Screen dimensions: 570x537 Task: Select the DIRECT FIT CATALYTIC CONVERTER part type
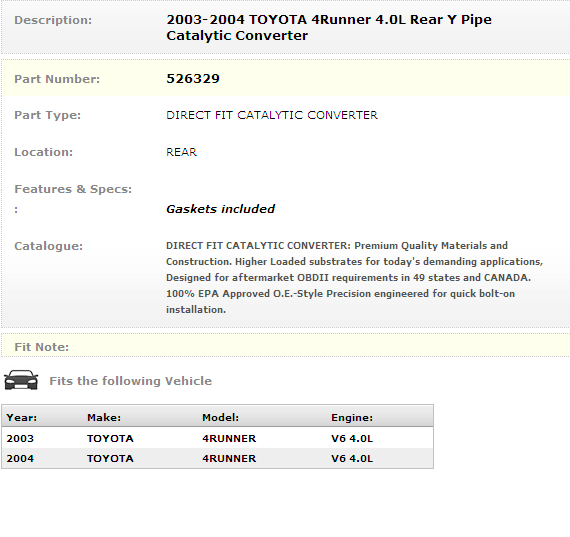pyautogui.click(x=272, y=115)
